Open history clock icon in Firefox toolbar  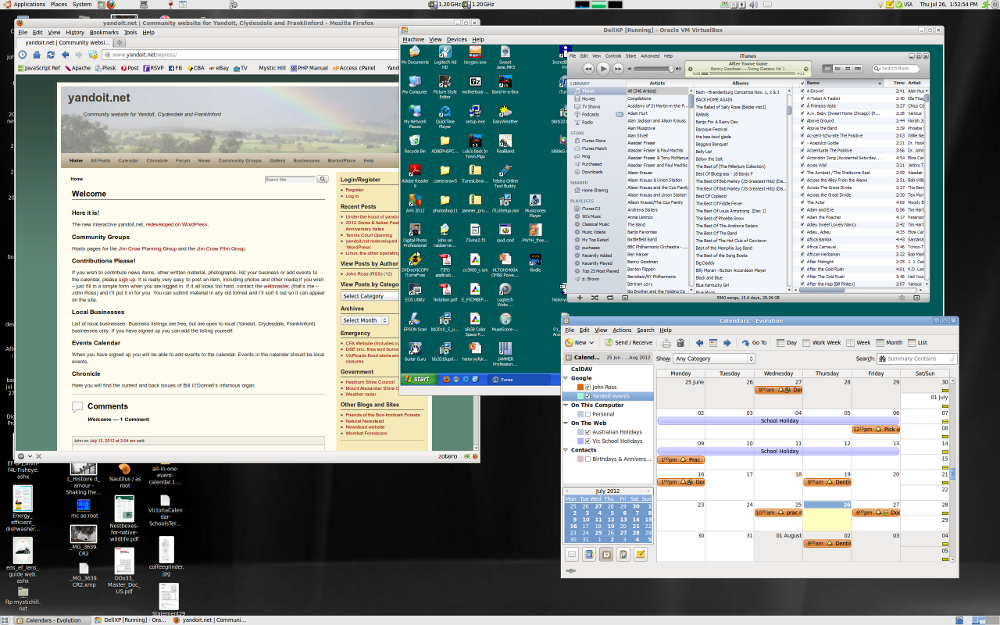click(x=22, y=55)
